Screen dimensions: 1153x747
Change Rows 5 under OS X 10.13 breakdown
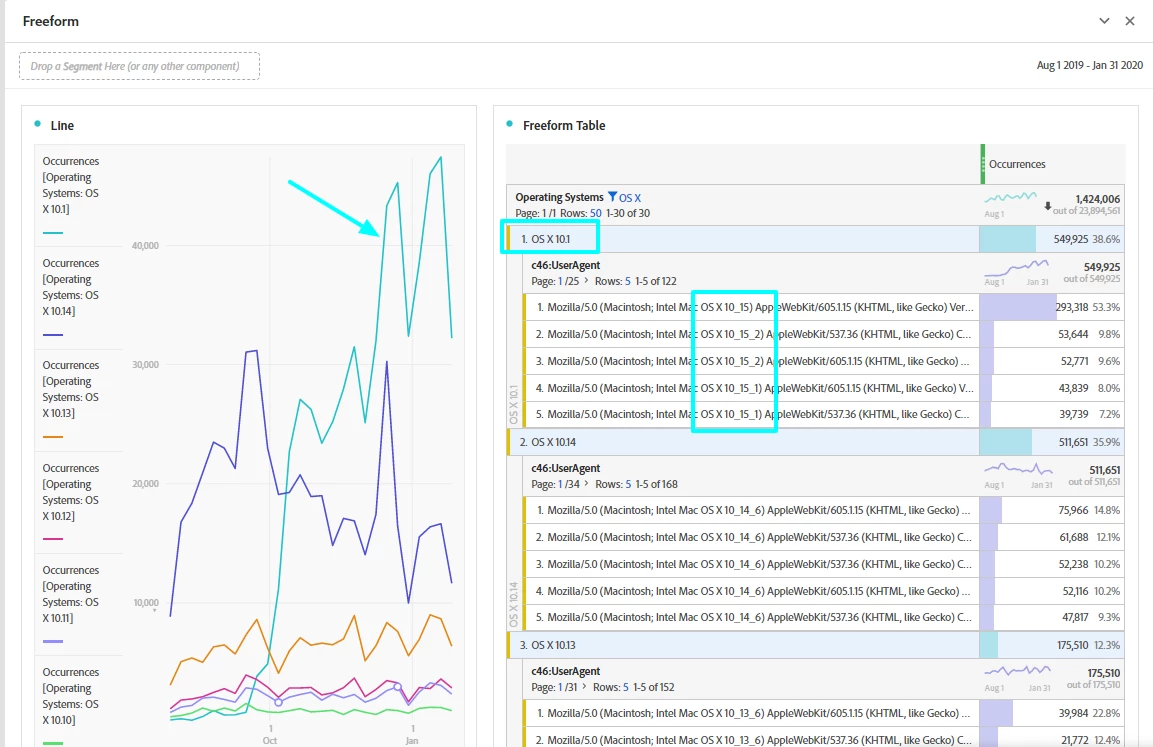tap(626, 687)
